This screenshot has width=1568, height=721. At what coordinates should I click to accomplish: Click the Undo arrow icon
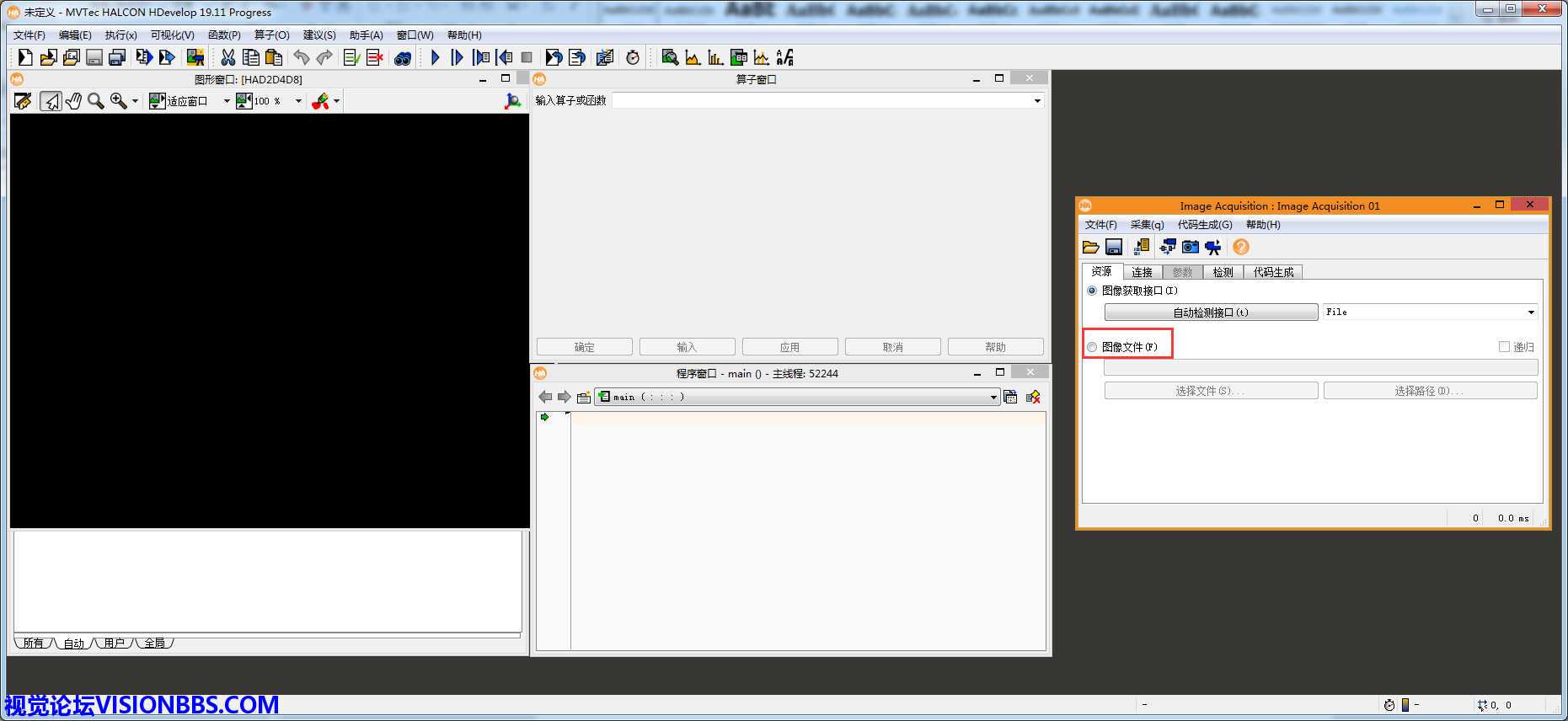(x=301, y=57)
